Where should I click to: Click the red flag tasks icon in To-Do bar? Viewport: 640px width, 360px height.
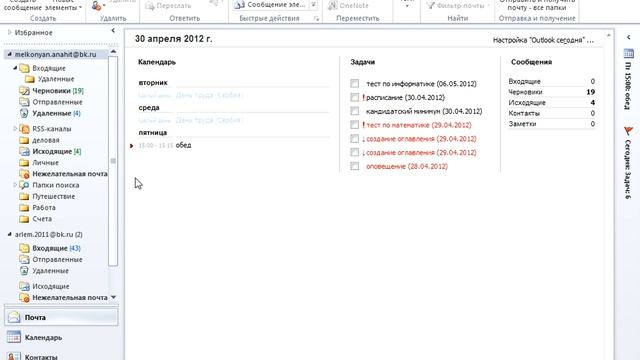point(629,131)
